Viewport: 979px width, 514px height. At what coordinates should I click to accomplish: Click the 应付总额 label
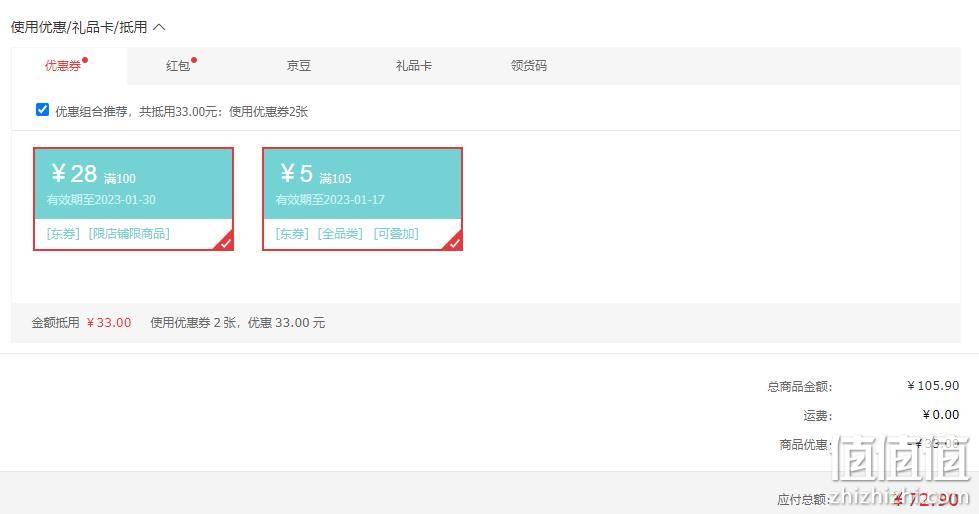pos(804,500)
